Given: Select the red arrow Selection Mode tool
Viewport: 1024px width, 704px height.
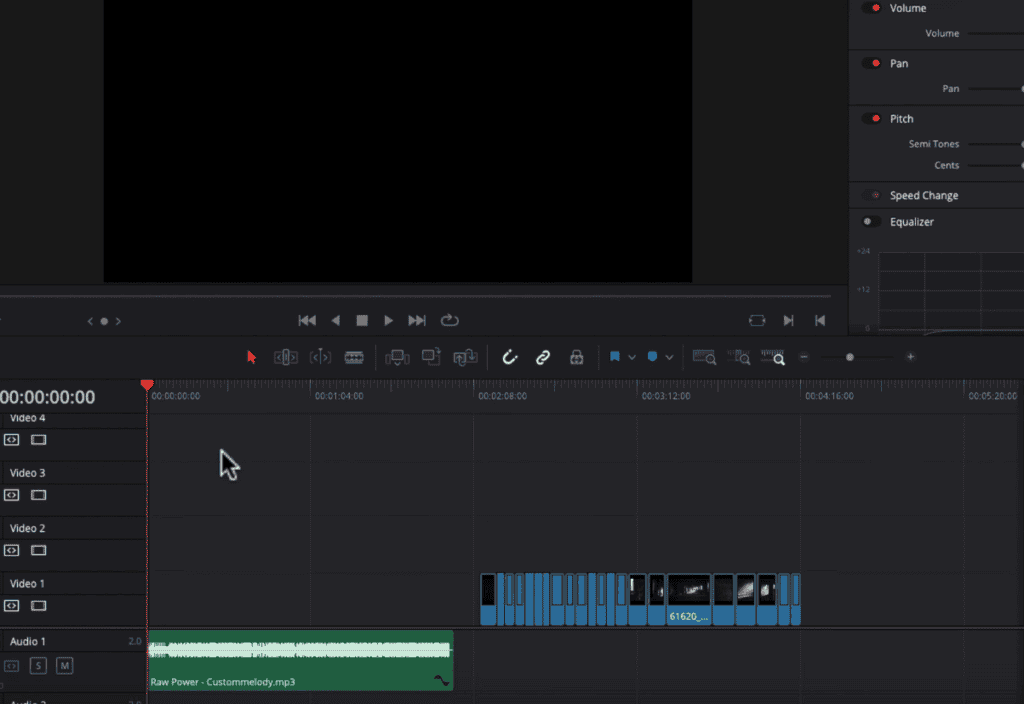Looking at the screenshot, I should (251, 357).
